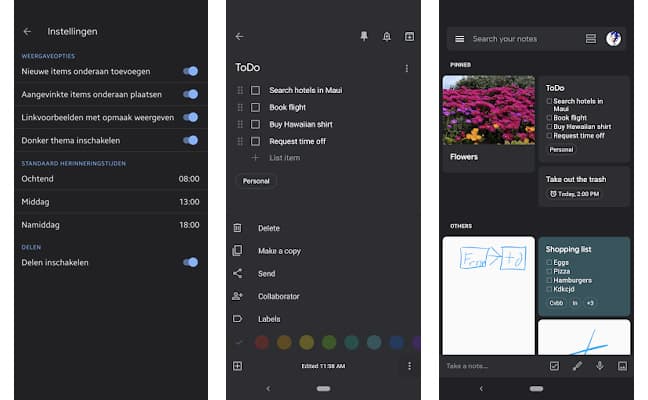
Task: Check the 'Book flight' checkbox
Action: (256, 107)
